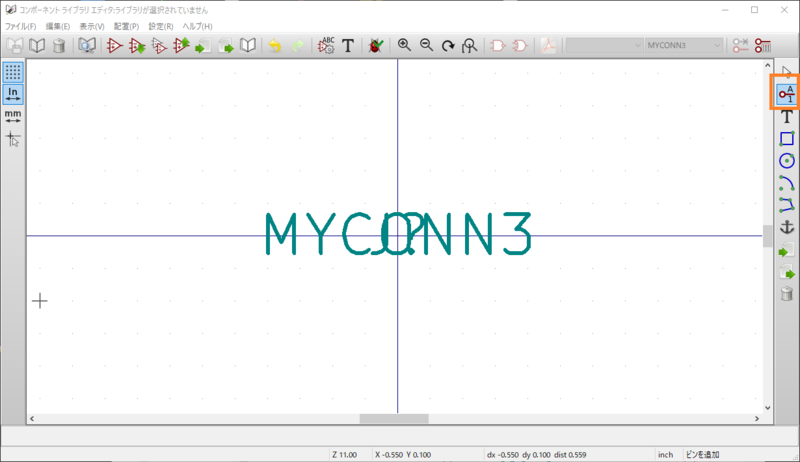Click the field editor T icon in top toolbar

point(348,46)
